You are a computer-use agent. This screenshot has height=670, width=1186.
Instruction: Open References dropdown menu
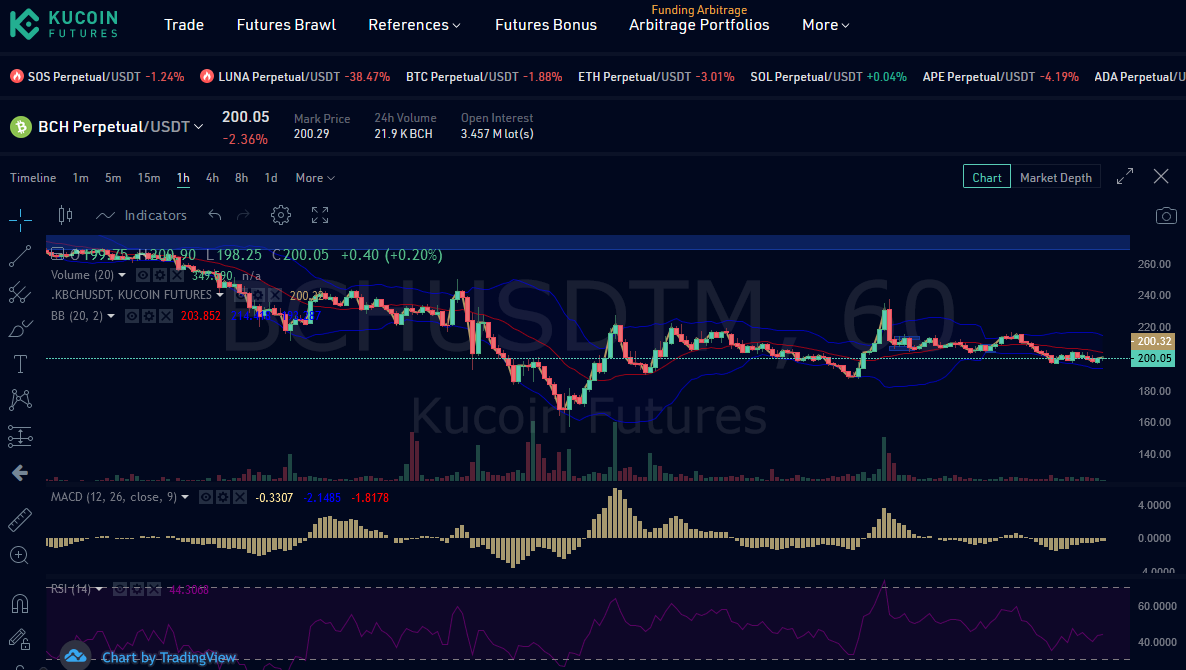[414, 25]
